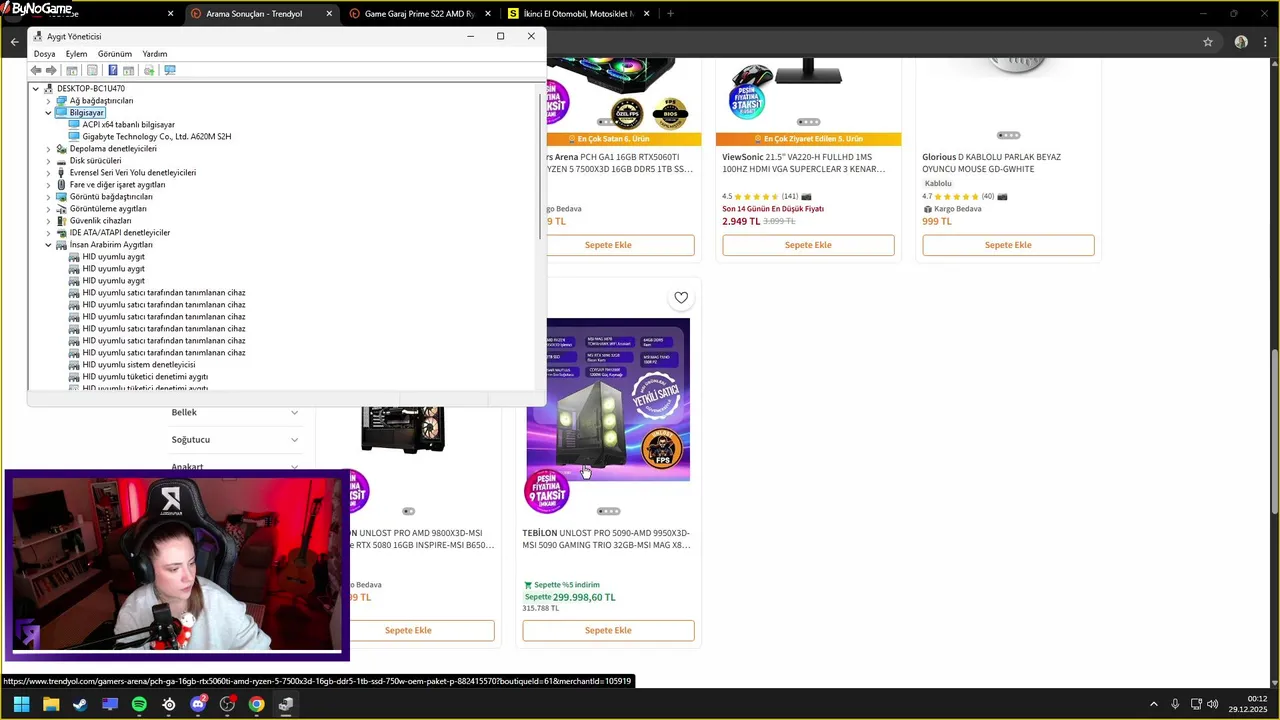Viewport: 1280px width, 720px height.
Task: Add ViewSonic monitor to cart with Sepete Ekle
Action: click(808, 245)
